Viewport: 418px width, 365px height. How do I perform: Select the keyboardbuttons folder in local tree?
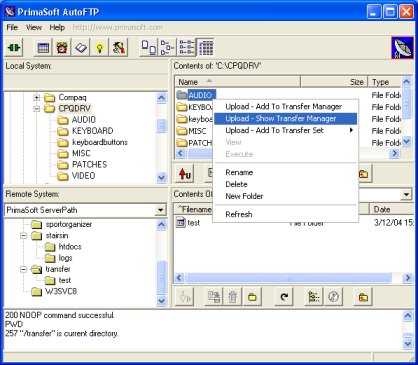coord(100,142)
